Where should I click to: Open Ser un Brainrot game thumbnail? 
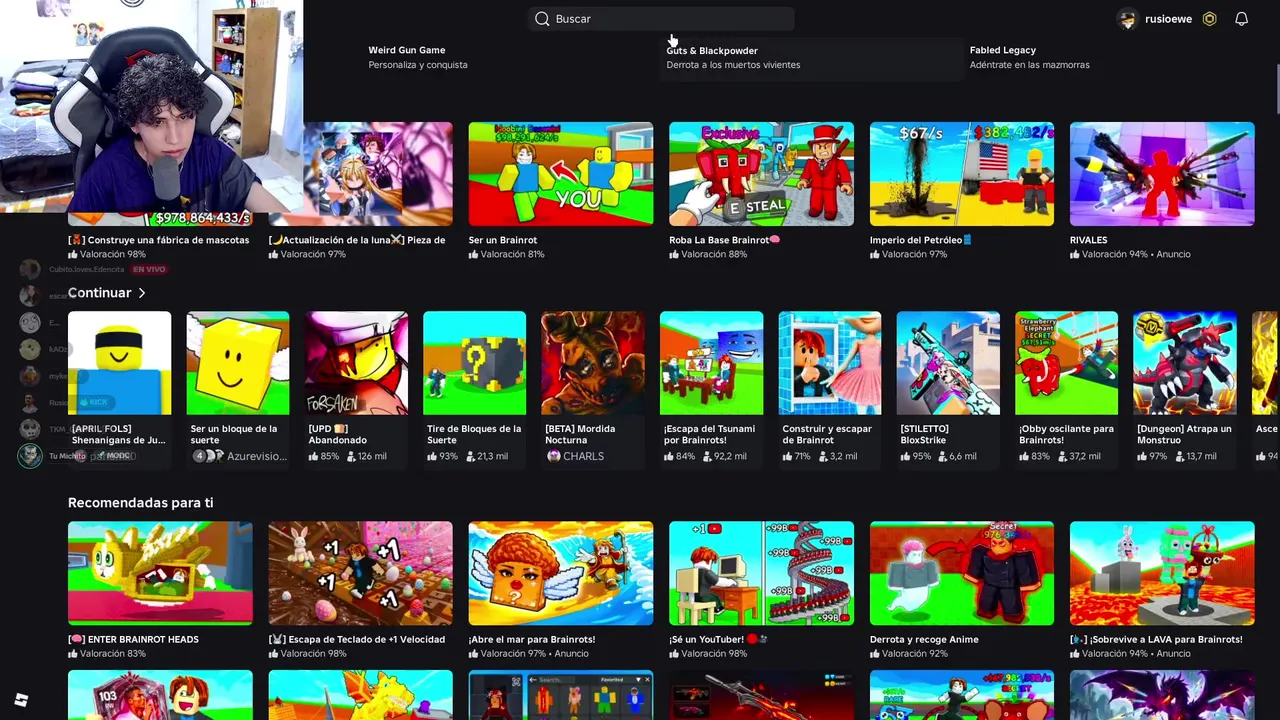coord(561,174)
